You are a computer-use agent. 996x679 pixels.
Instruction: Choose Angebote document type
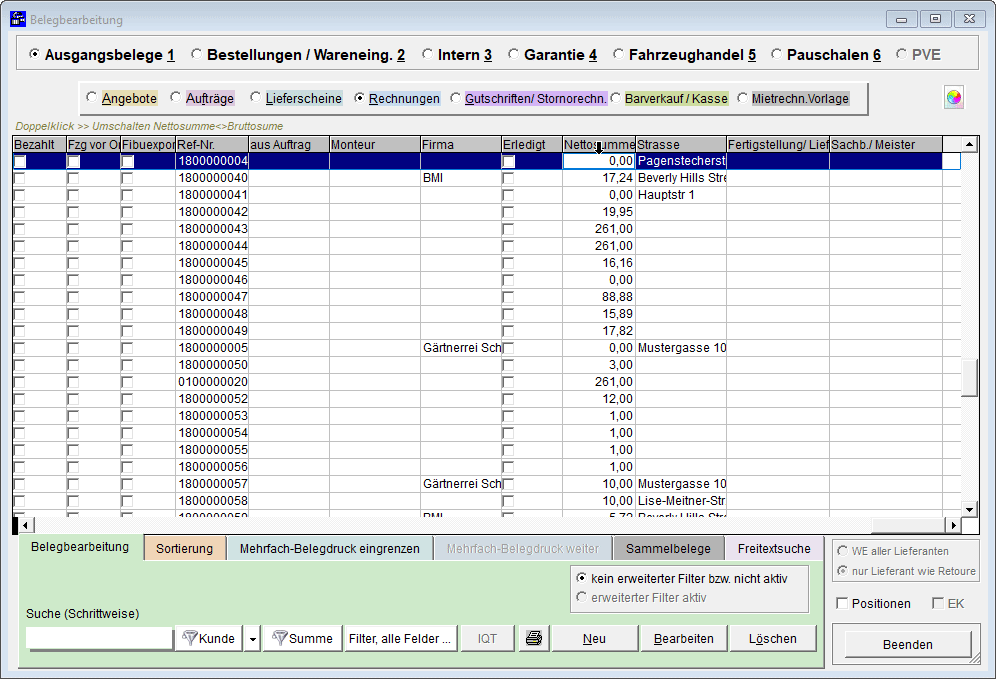pyautogui.click(x=91, y=98)
